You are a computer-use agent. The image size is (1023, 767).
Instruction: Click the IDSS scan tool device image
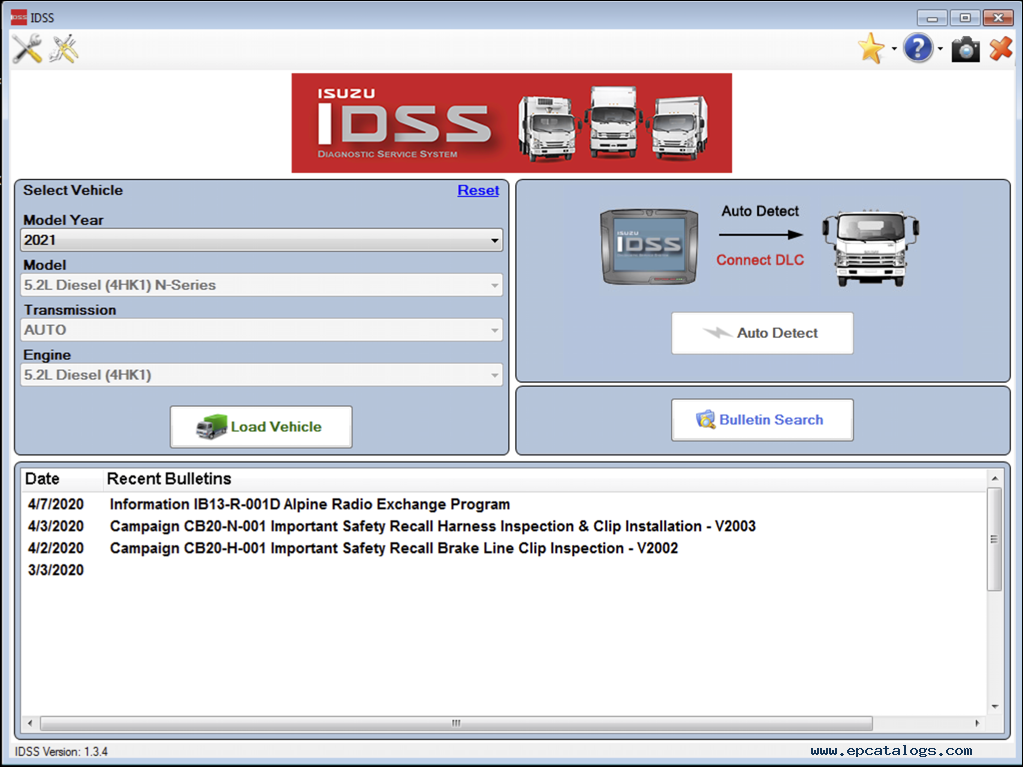(x=649, y=247)
